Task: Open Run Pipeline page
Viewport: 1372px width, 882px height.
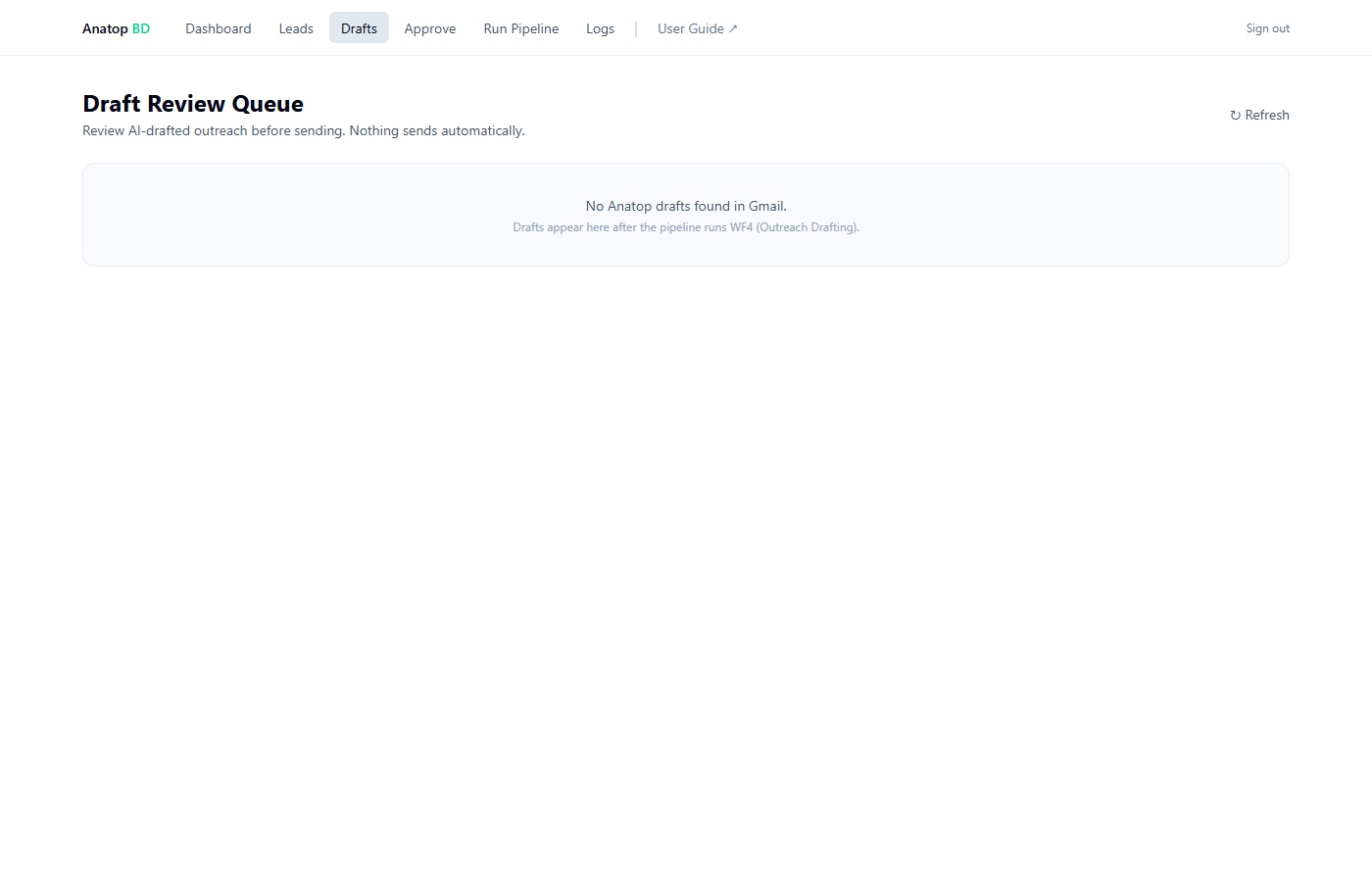Action: point(521,28)
